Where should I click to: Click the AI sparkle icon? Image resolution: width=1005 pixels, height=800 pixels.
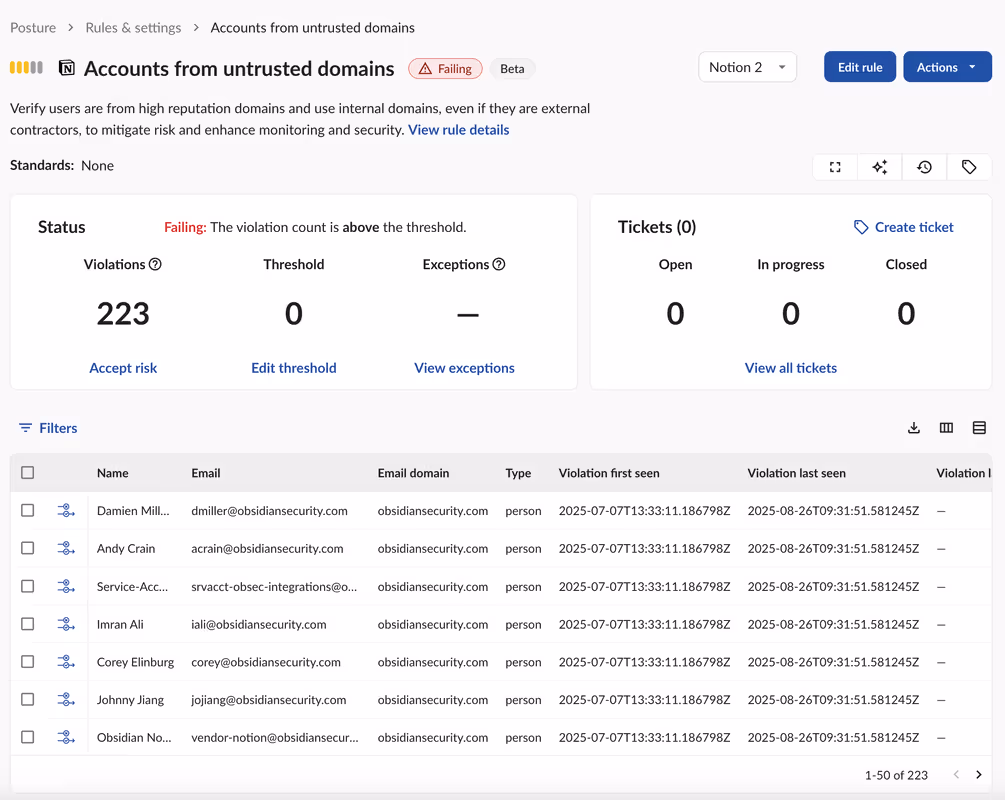pyautogui.click(x=879, y=167)
